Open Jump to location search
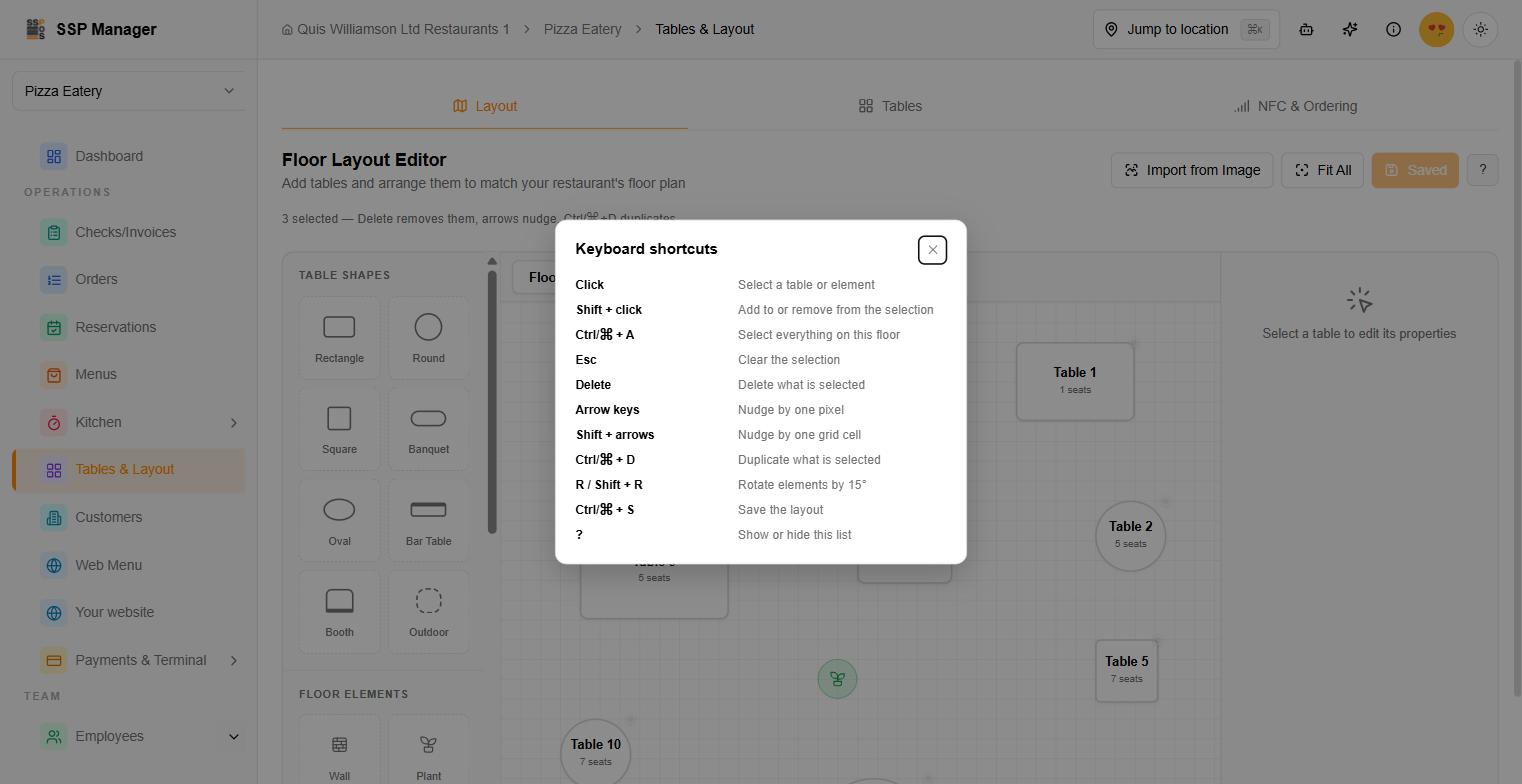This screenshot has width=1522, height=784. click(1186, 29)
